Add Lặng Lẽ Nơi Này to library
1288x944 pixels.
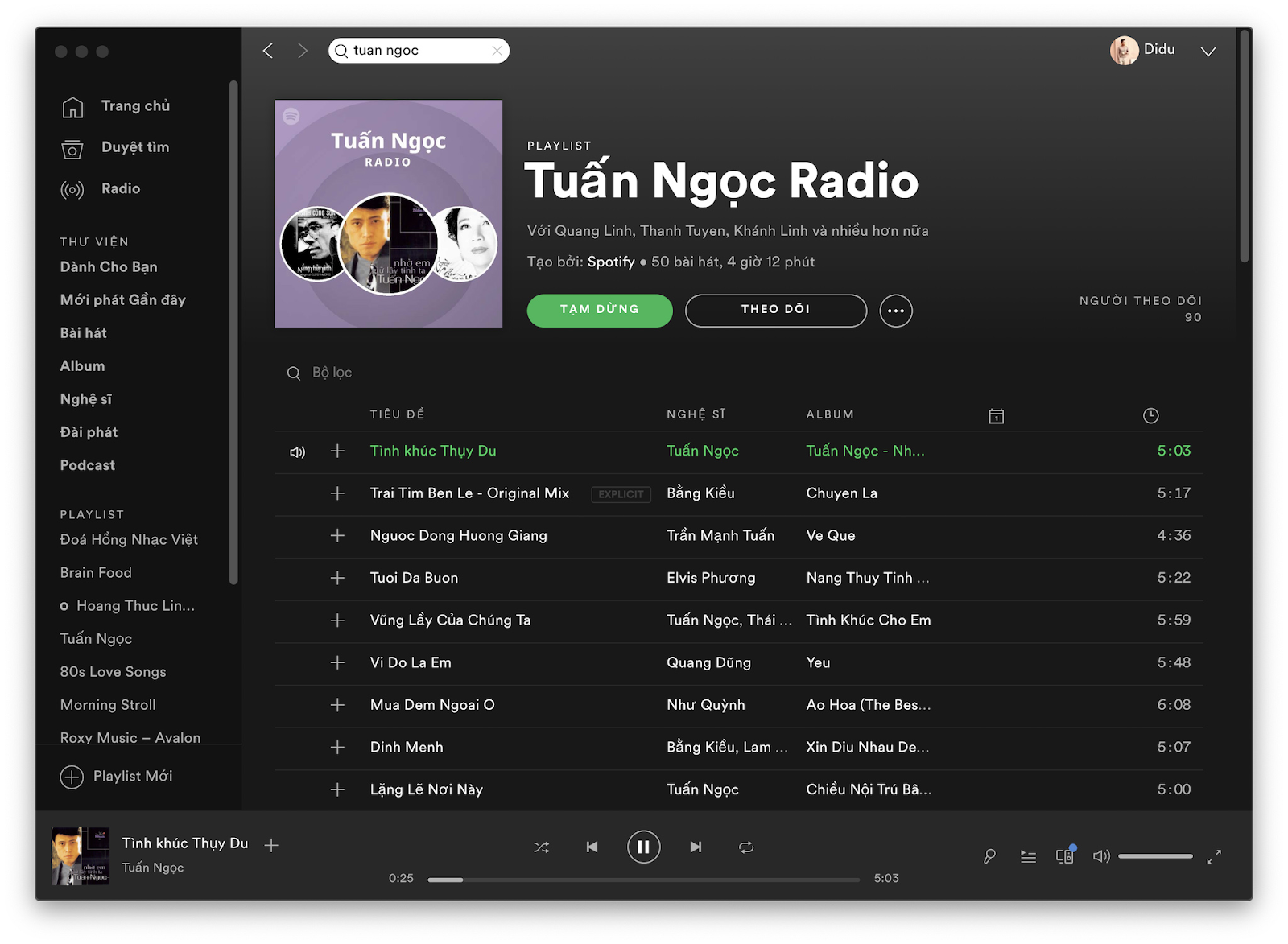[x=338, y=789]
